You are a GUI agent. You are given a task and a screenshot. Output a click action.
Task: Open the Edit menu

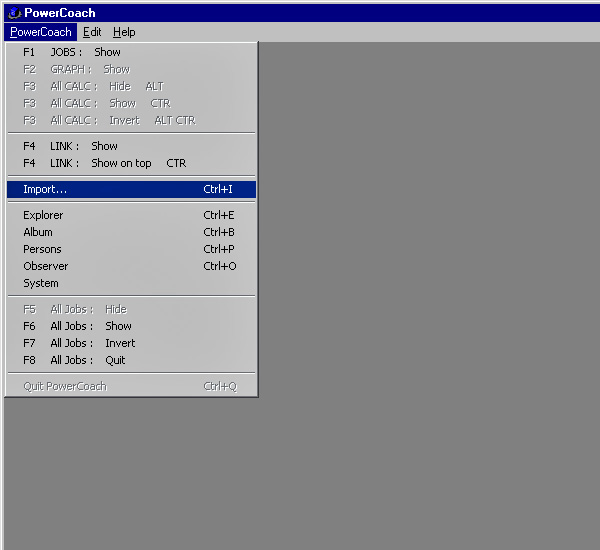point(92,32)
